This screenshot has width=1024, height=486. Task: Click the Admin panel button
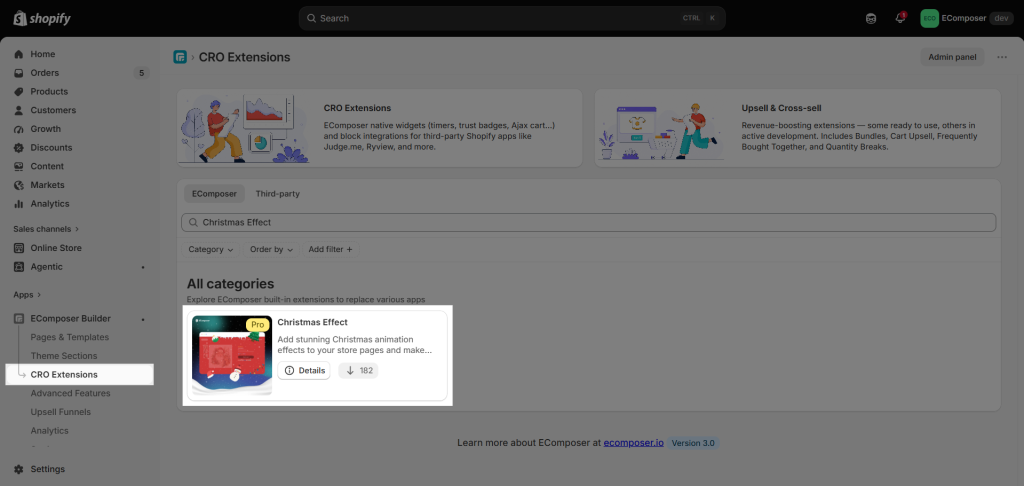point(952,57)
